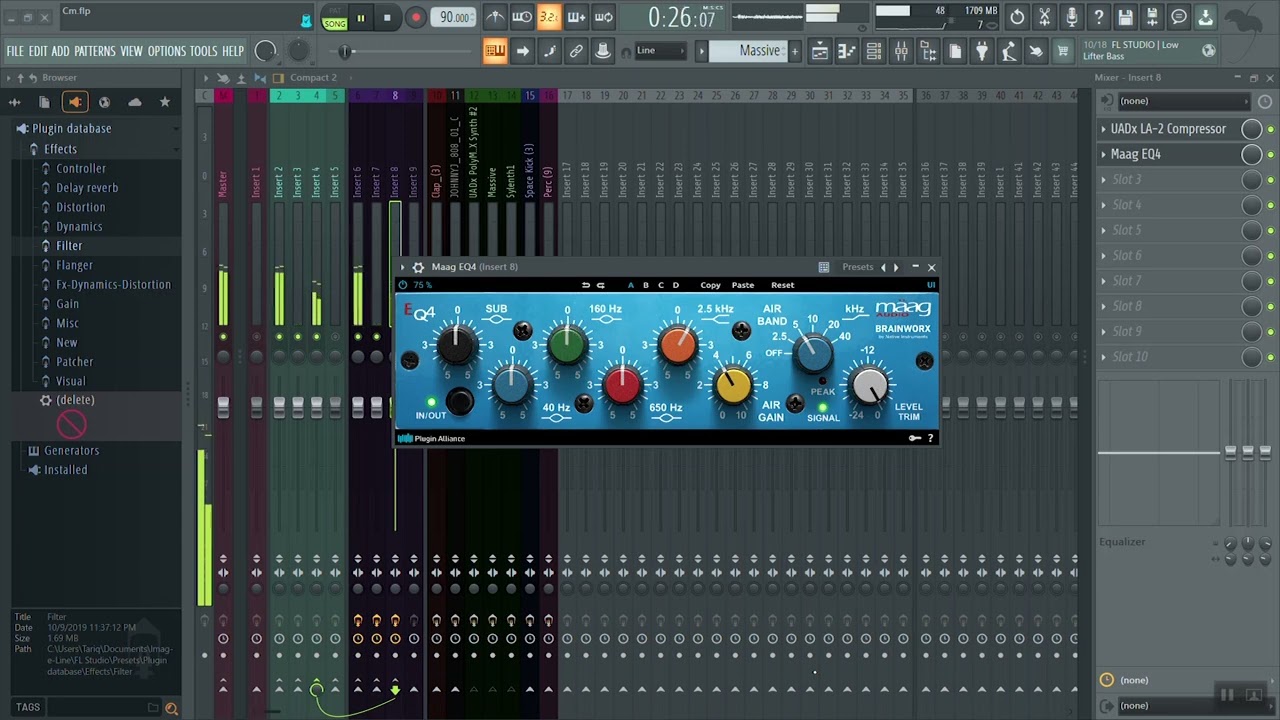Screen dimensions: 1280x720
Task: Click the red 650 Hz knob
Action: click(x=622, y=385)
